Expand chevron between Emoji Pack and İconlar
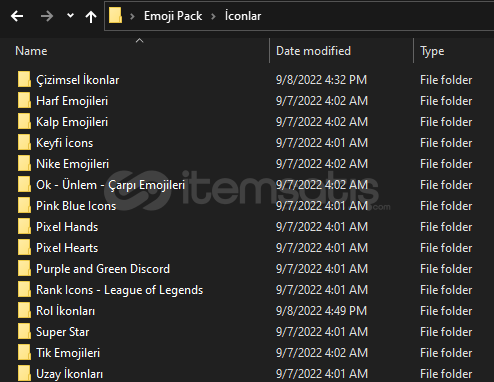The height and width of the screenshot is (382, 494). click(x=213, y=16)
